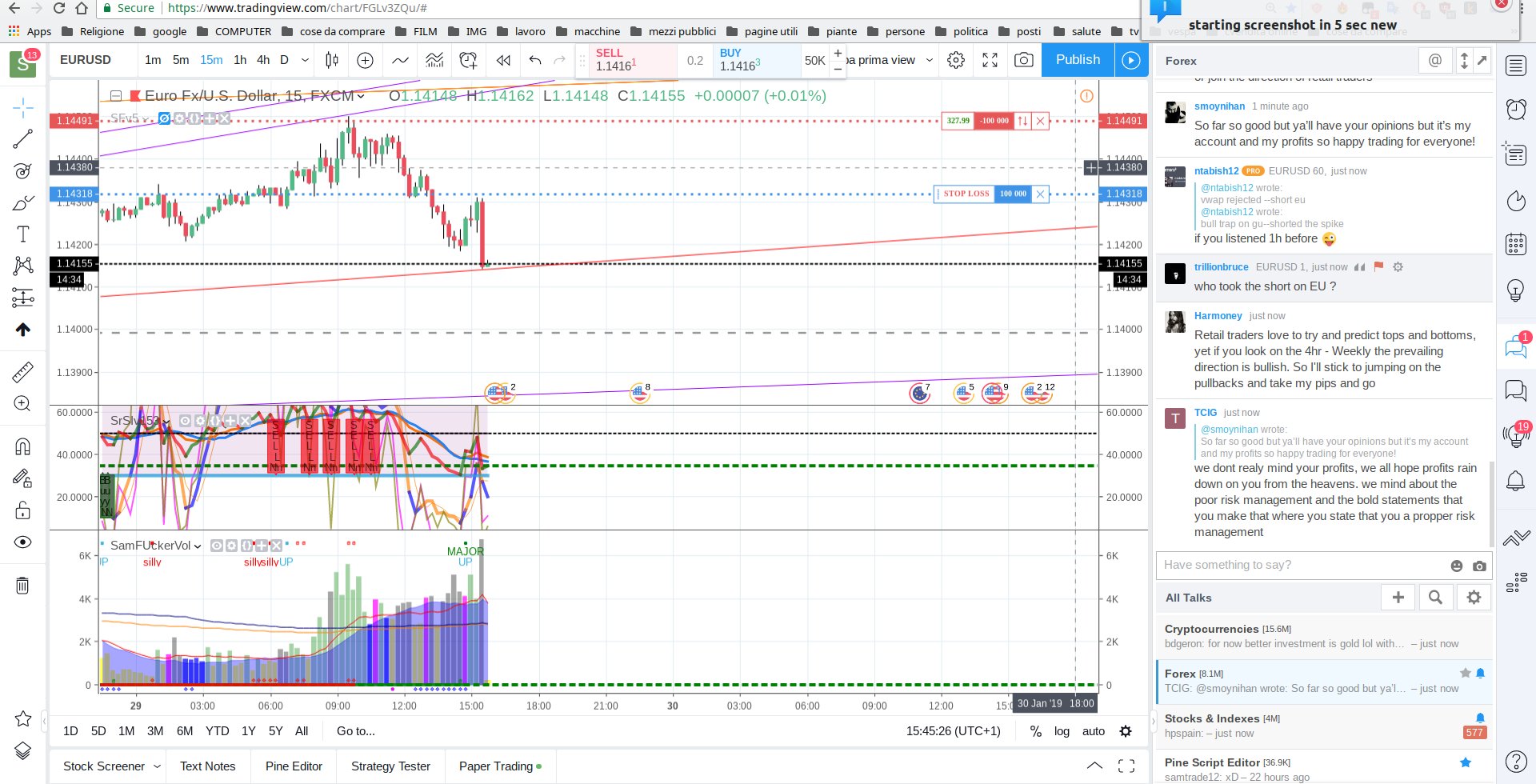The height and width of the screenshot is (784, 1536).
Task: Select the 5m timeframe
Action: coord(181,60)
